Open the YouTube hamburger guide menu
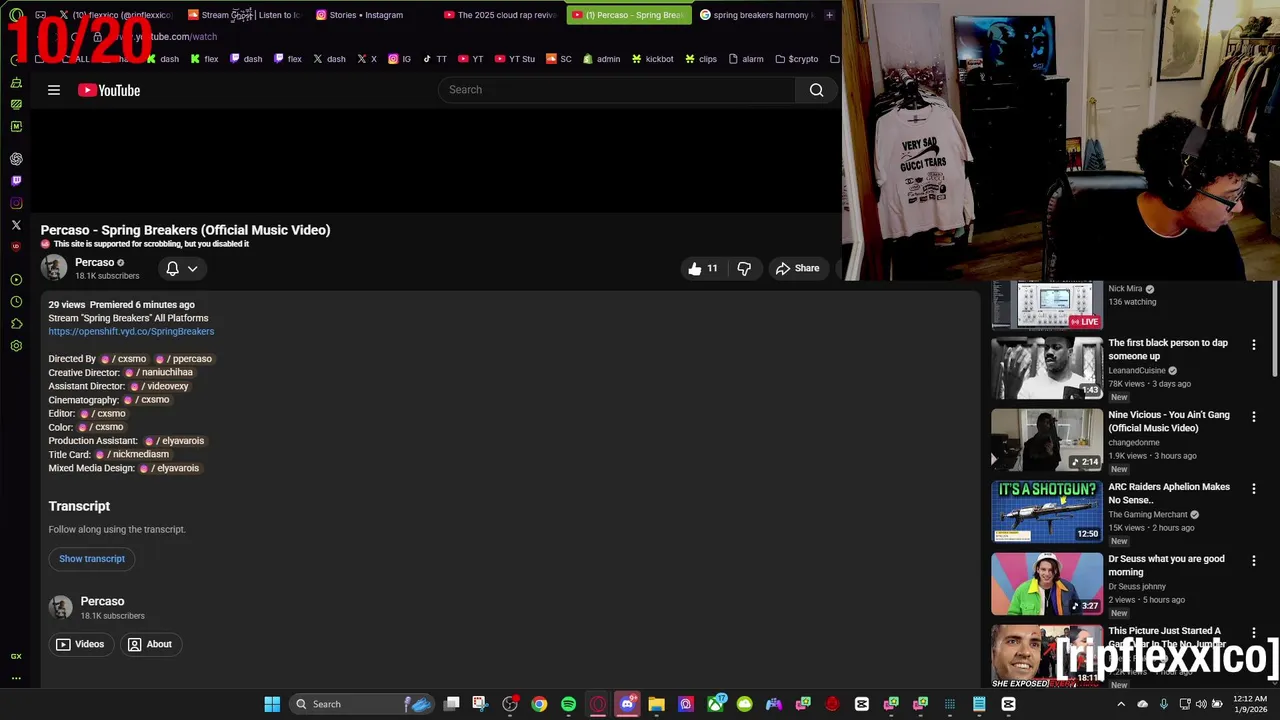1280x720 pixels. 54,90
